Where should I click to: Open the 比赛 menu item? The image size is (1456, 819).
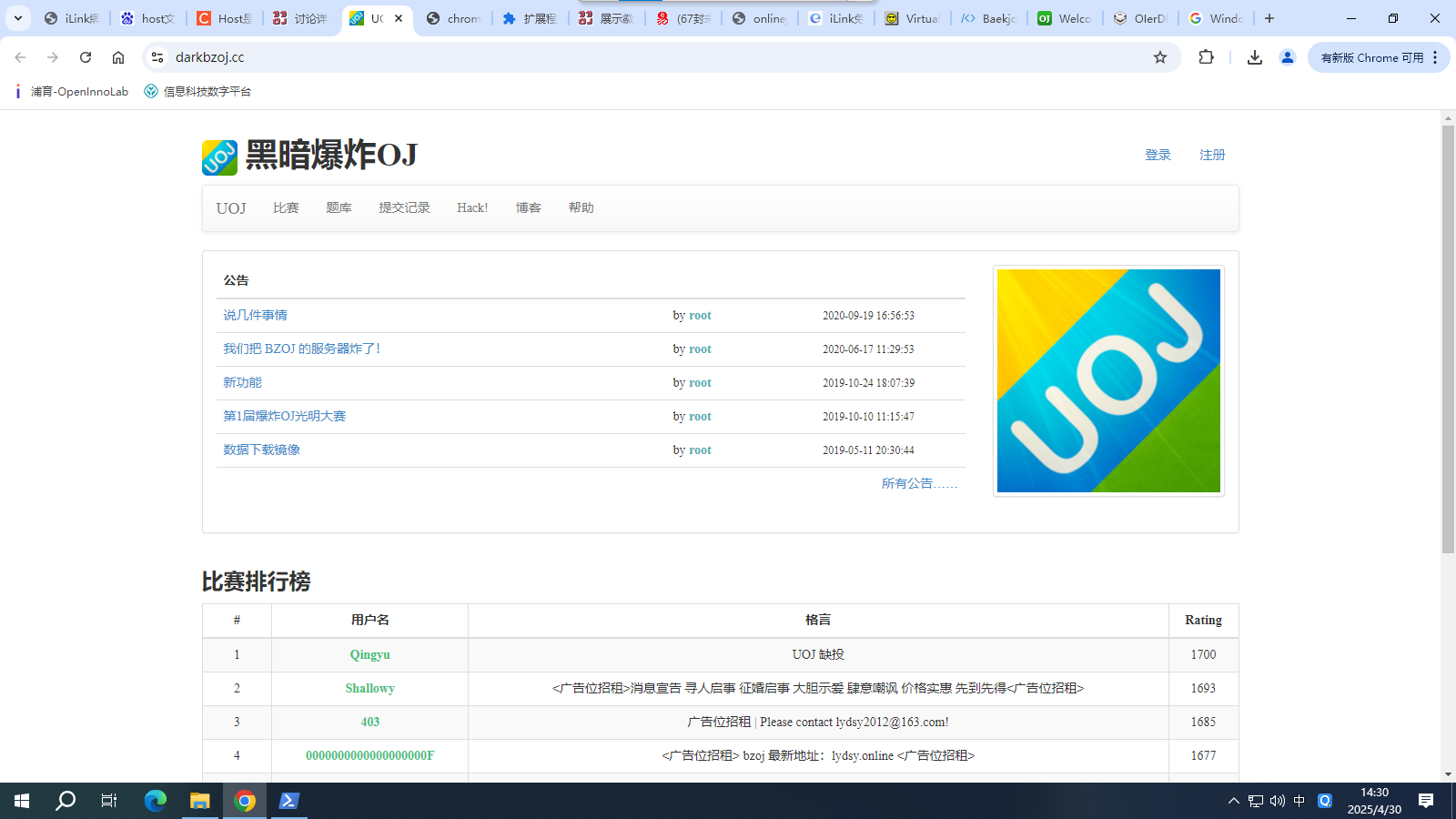286,208
